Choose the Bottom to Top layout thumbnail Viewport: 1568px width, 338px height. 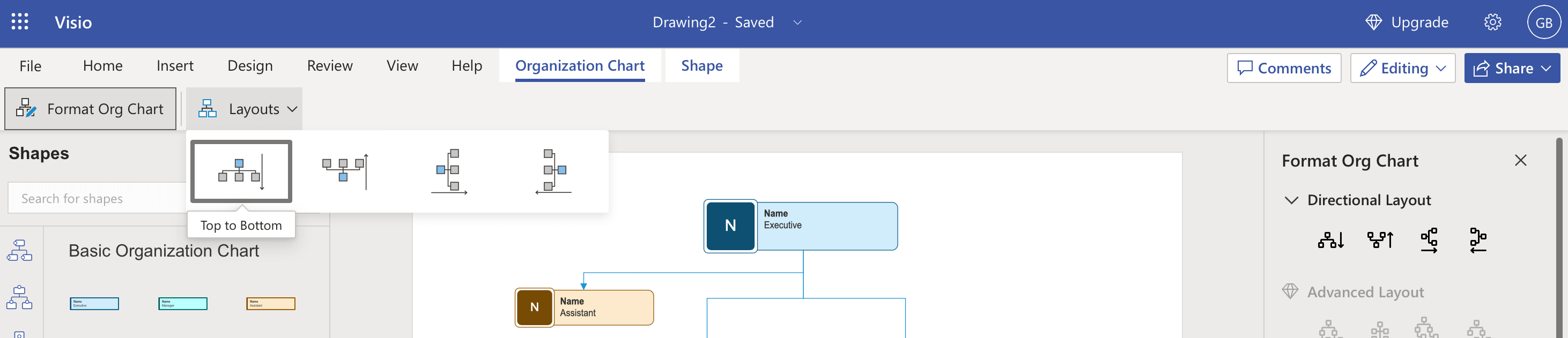[345, 171]
